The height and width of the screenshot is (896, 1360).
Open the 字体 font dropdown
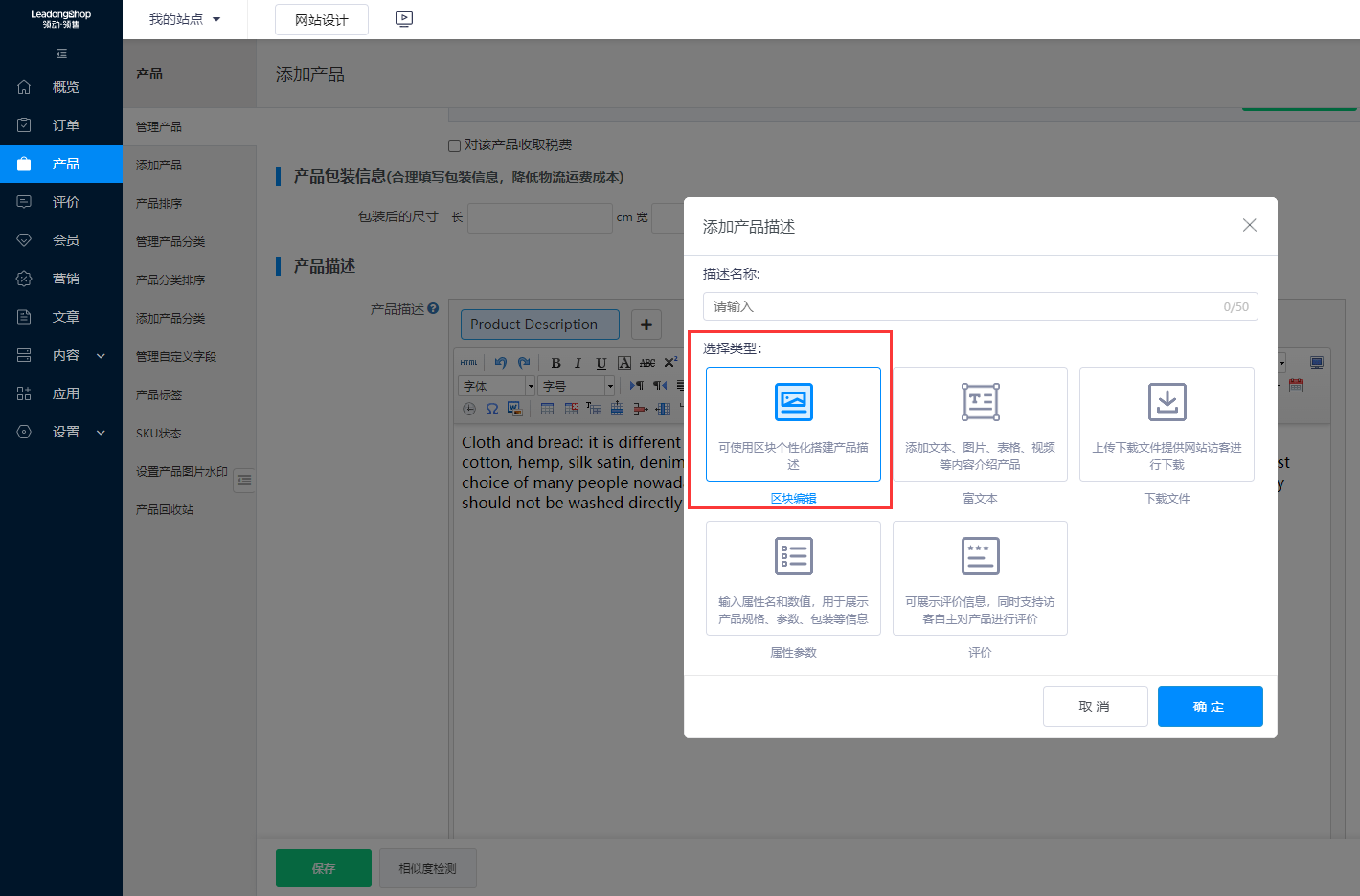click(497, 386)
